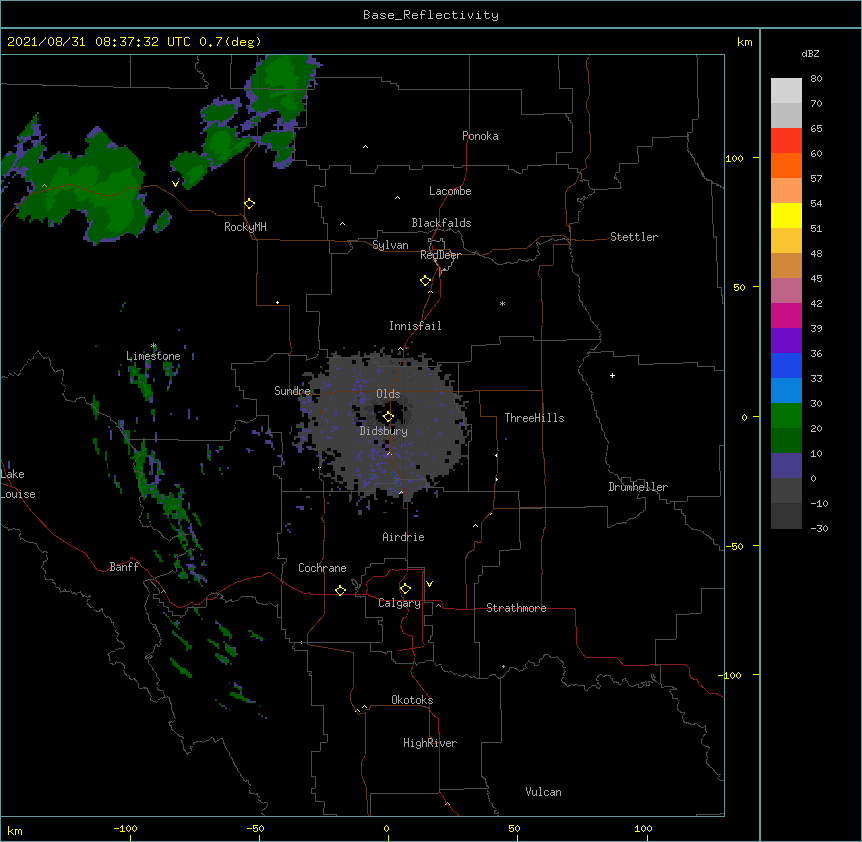Click the Lake Louise label

[18, 484]
